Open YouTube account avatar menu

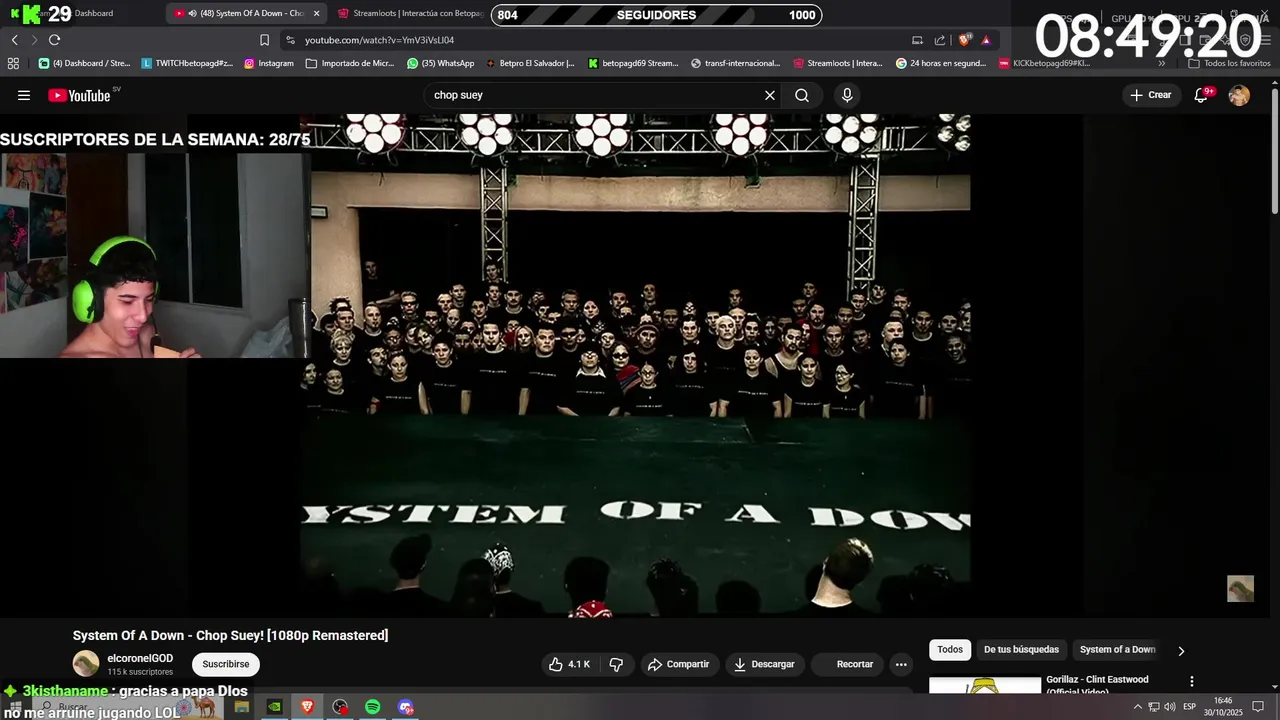(1239, 95)
